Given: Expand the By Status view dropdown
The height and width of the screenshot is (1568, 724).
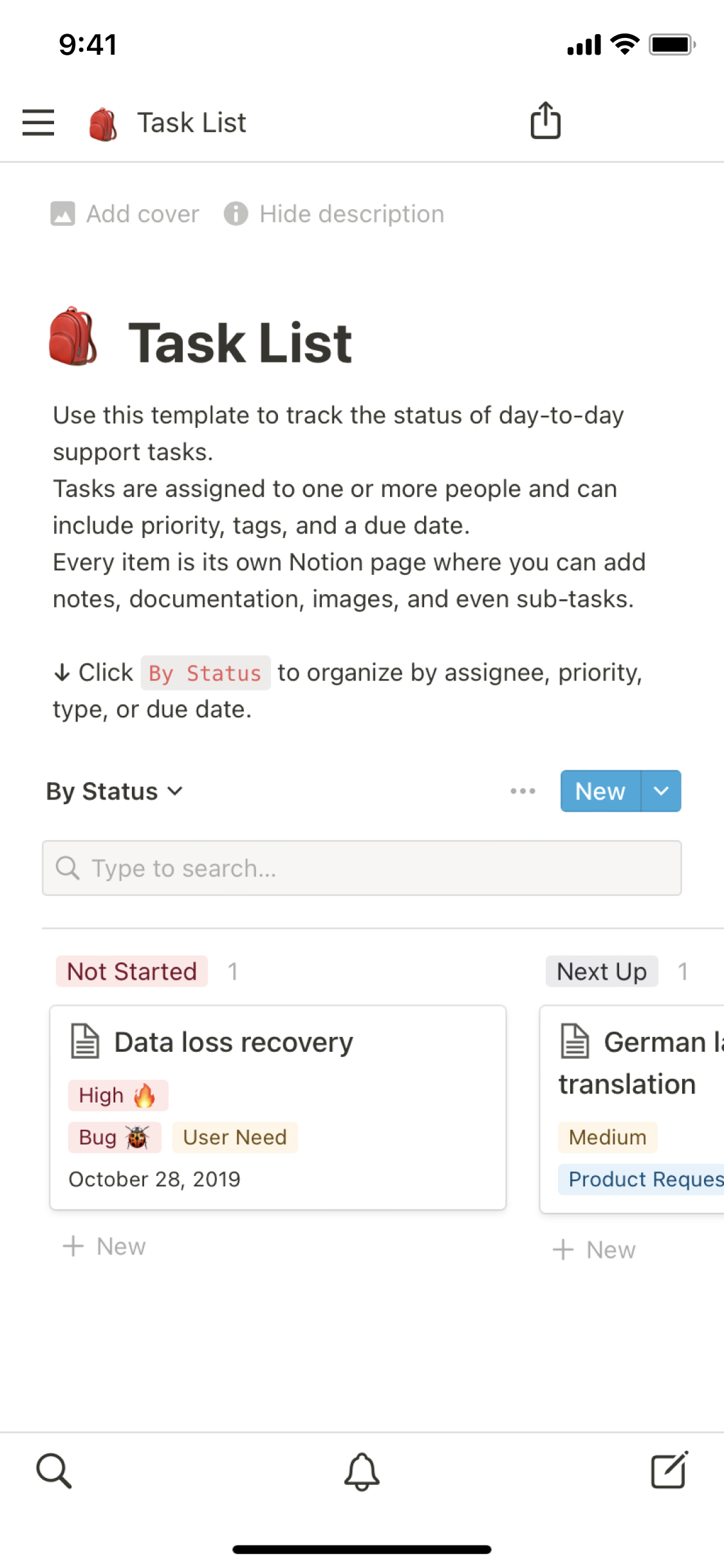Looking at the screenshot, I should pyautogui.click(x=115, y=791).
